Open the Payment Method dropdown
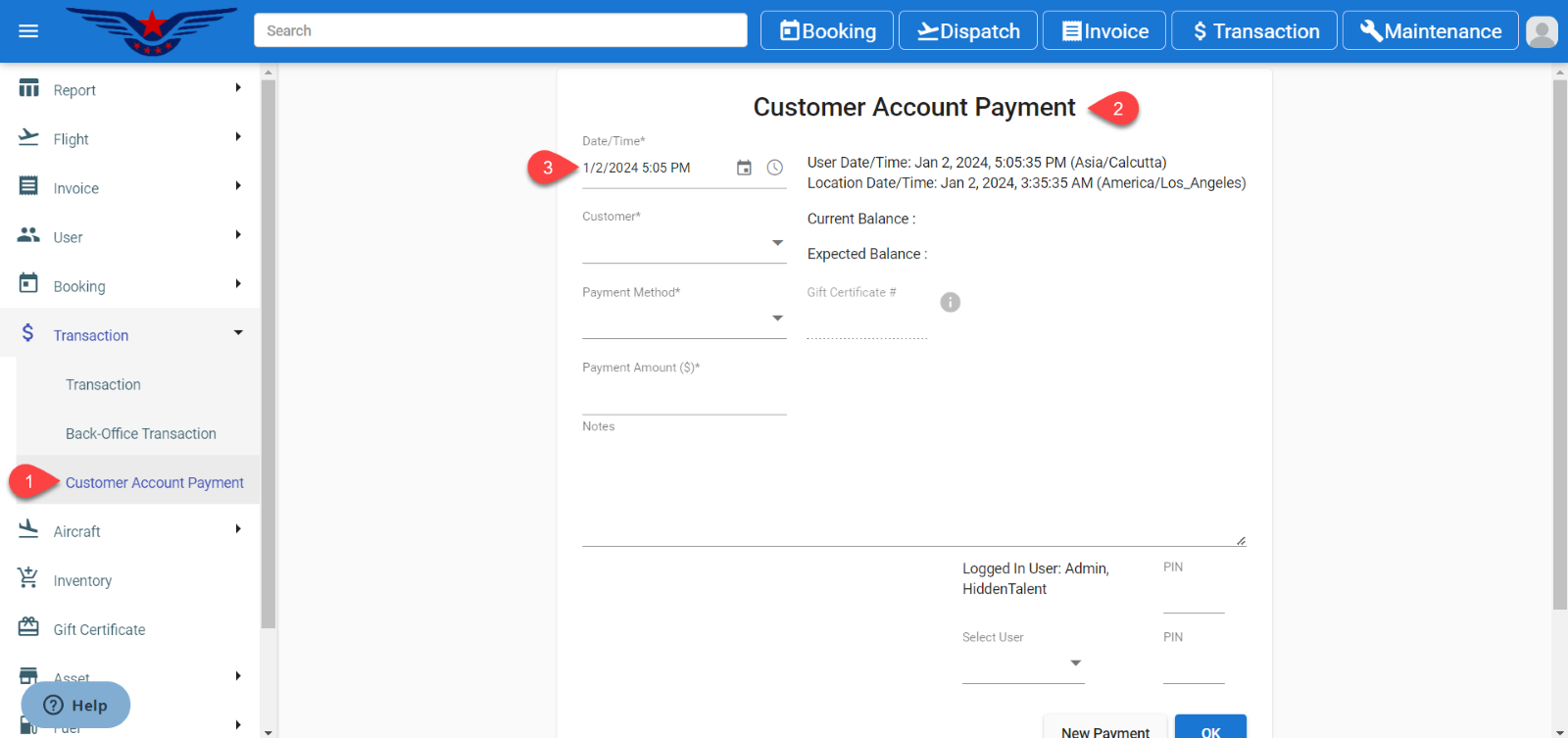This screenshot has width=1568, height=738. click(684, 319)
